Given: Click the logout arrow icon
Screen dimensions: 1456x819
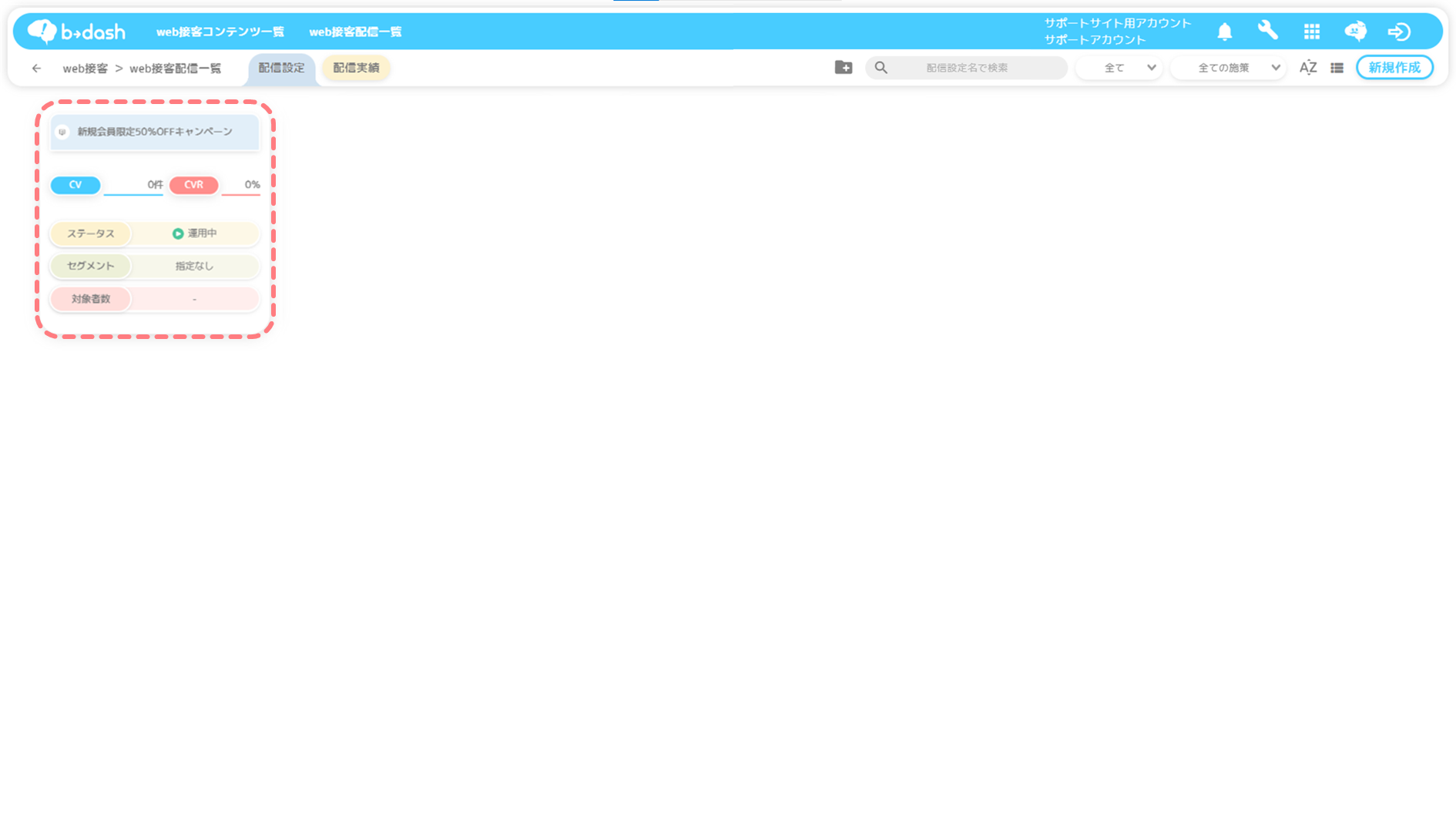Looking at the screenshot, I should coord(1399,32).
